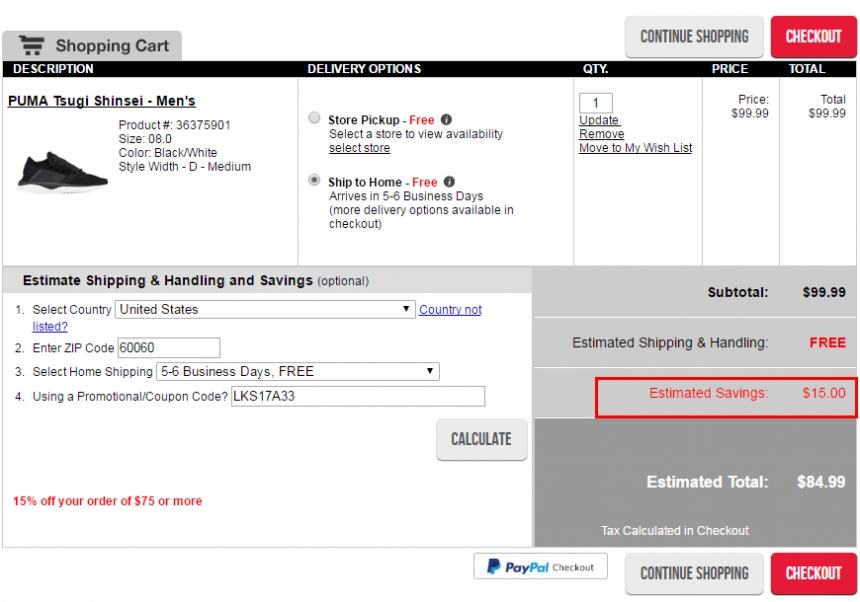Click the item Price: $99.99 cell
860x602 pixels.
(750, 106)
